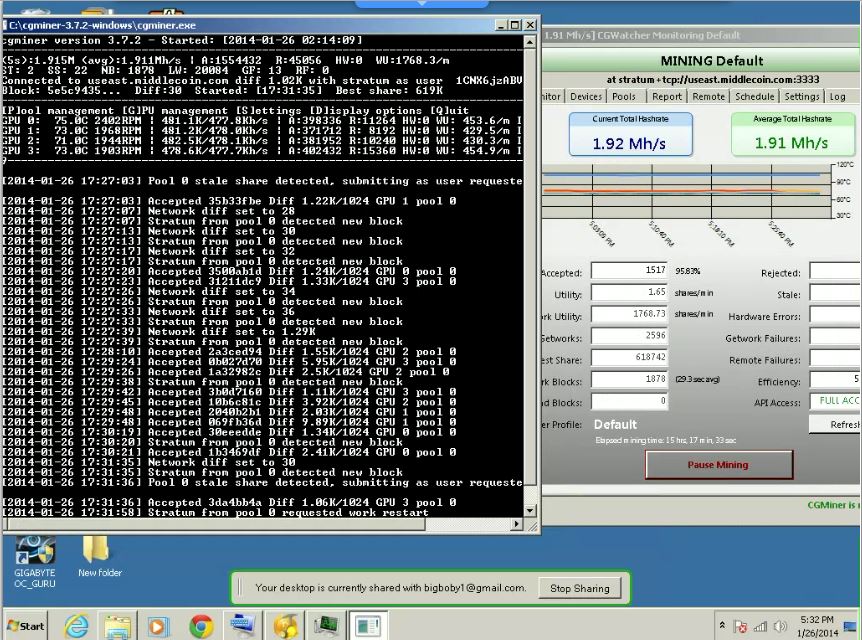
Task: Click the bottom-right resize grip of the cgminer console
Action: click(532, 526)
